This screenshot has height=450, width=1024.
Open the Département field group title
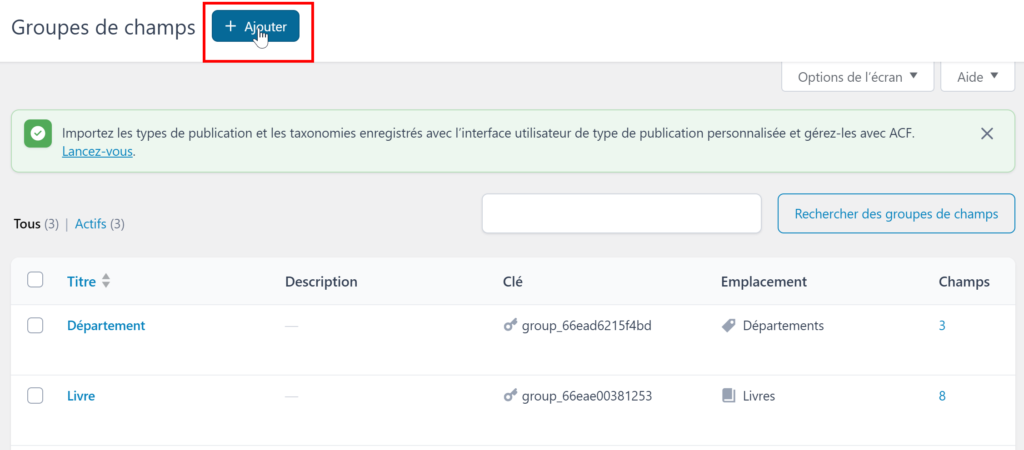[106, 325]
